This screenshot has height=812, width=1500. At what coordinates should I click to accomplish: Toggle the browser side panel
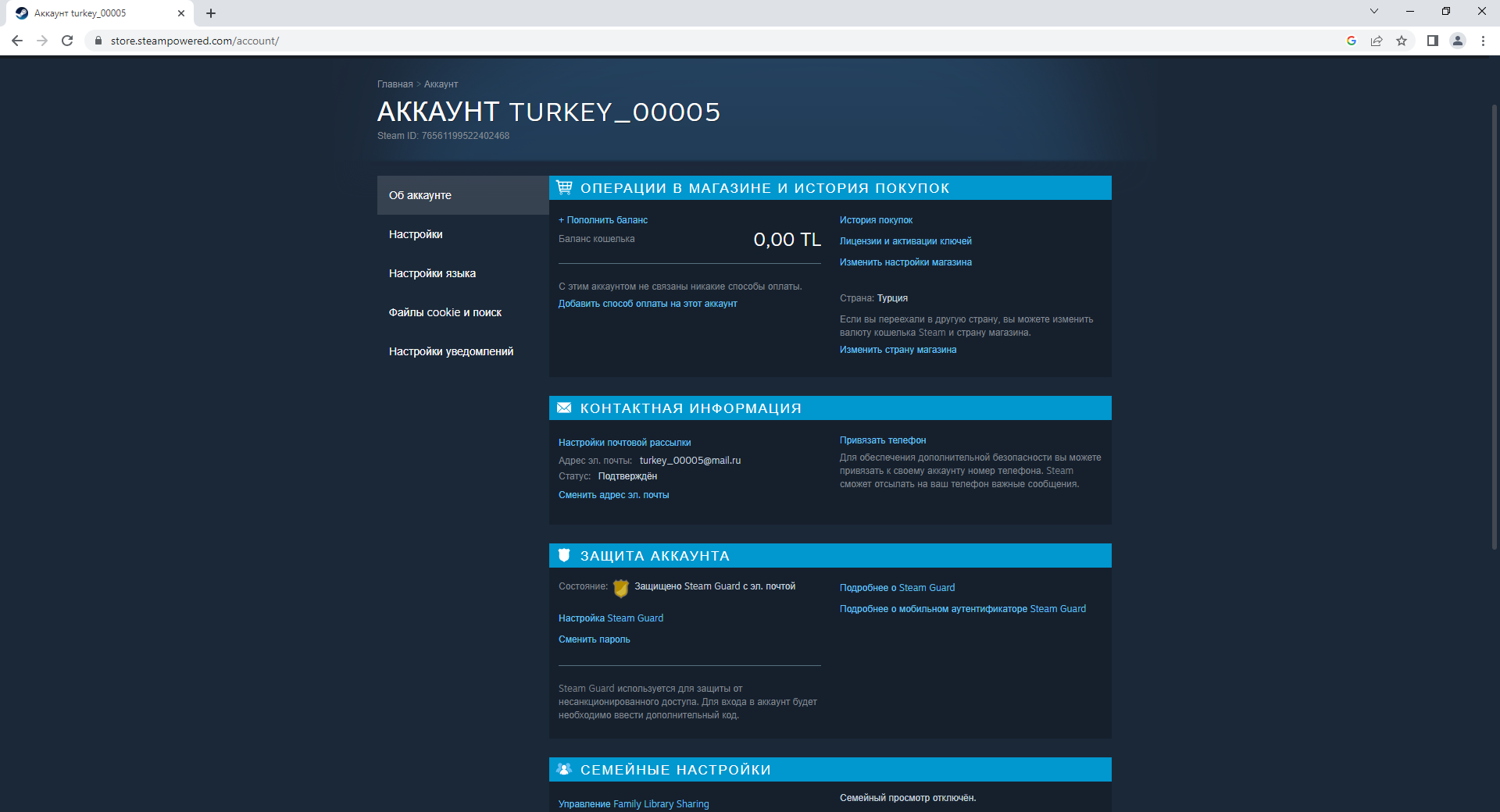tap(1433, 41)
